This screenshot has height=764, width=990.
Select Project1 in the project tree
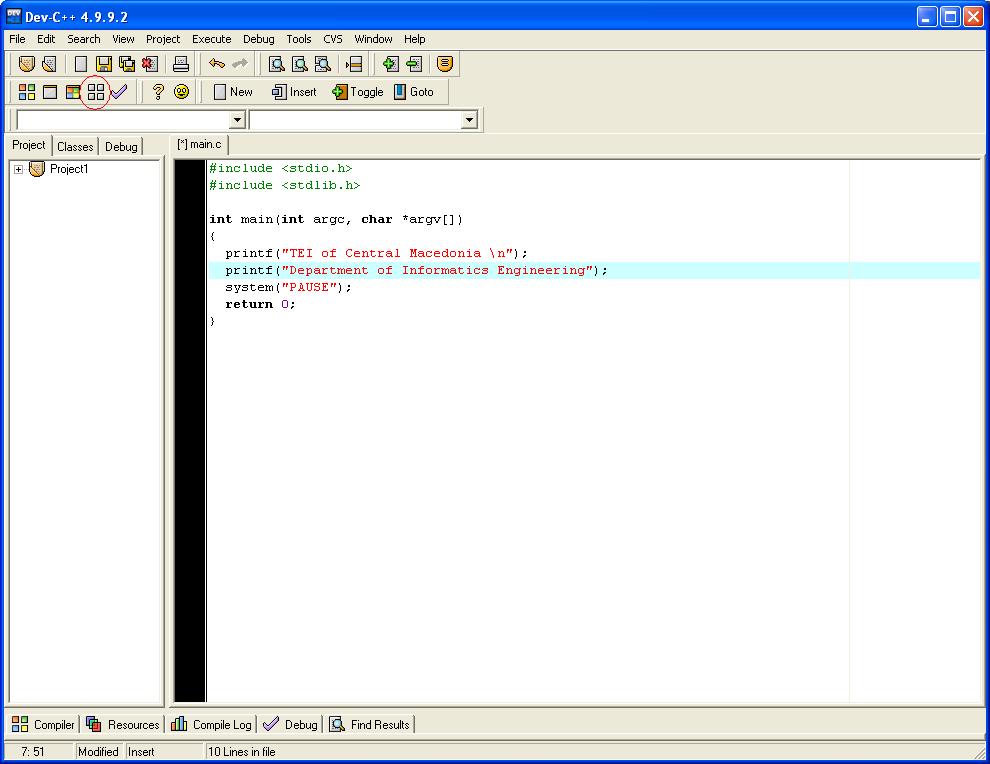coord(69,169)
